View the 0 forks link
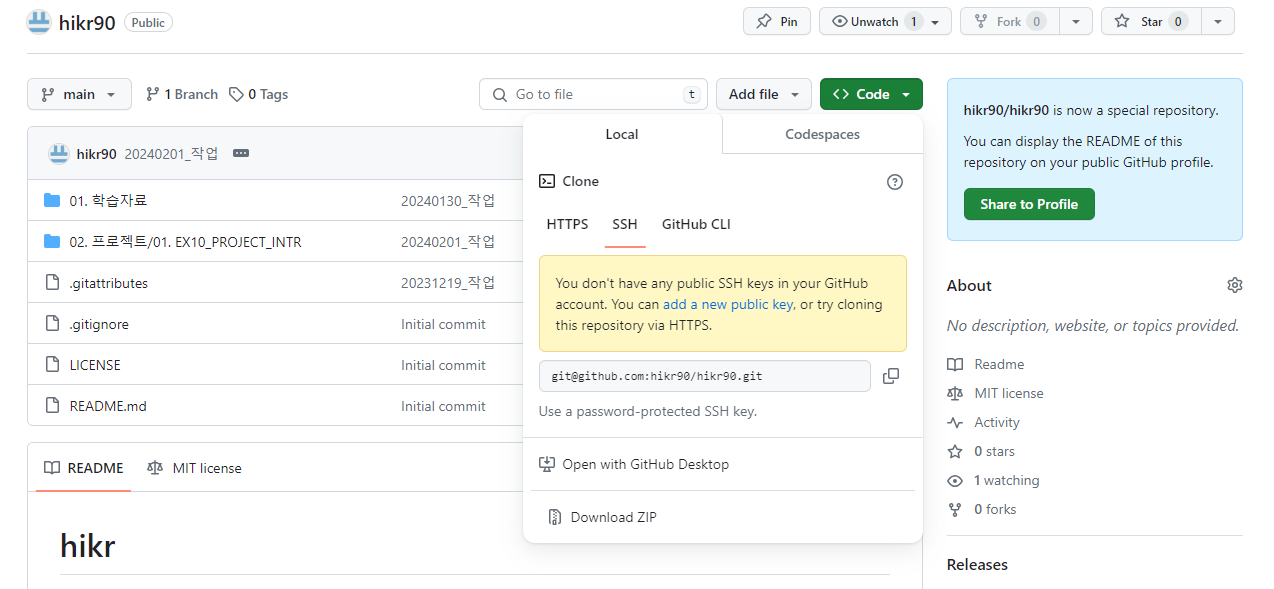1274x589 pixels. click(x=995, y=509)
